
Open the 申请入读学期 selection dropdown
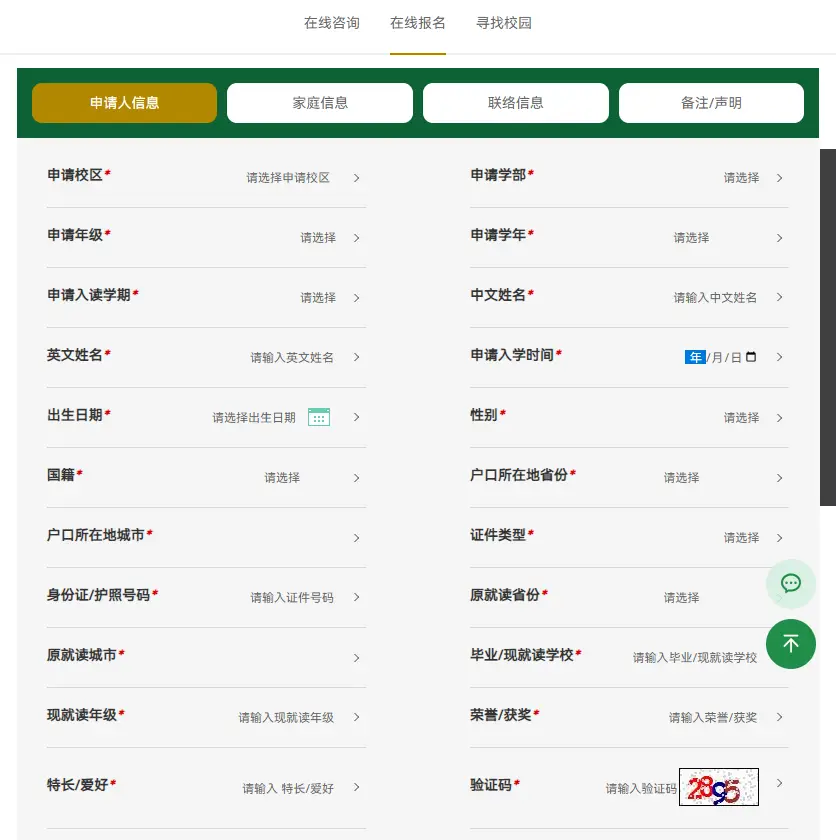pos(318,298)
